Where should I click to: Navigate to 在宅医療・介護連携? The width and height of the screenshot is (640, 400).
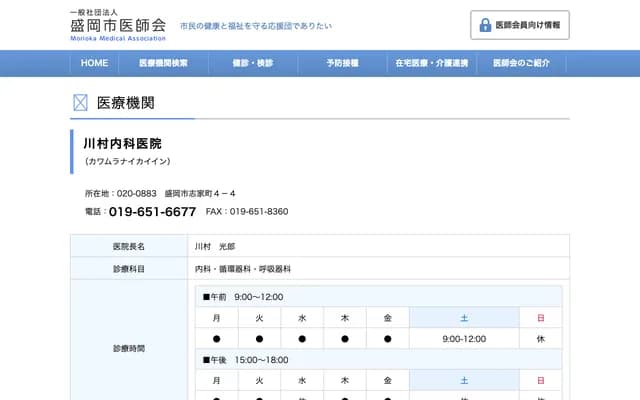tap(431, 63)
